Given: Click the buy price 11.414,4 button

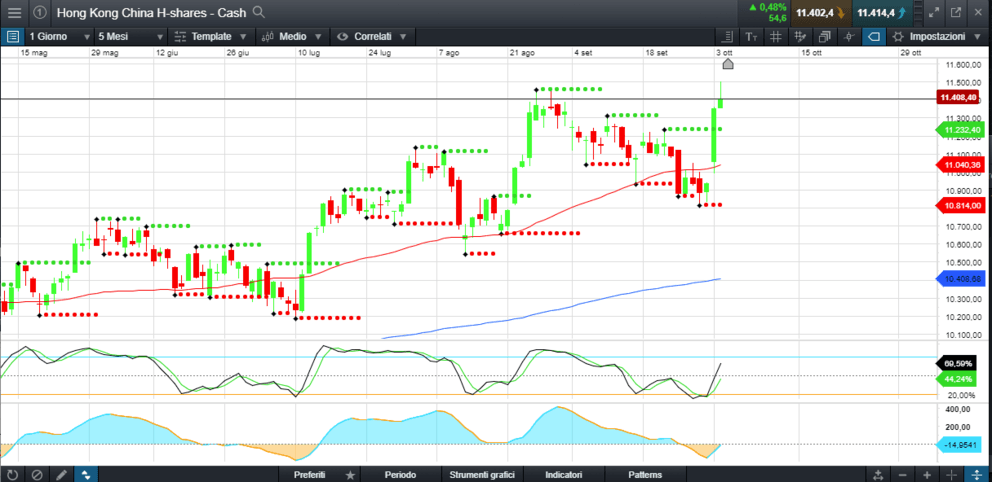Looking at the screenshot, I should pos(881,12).
